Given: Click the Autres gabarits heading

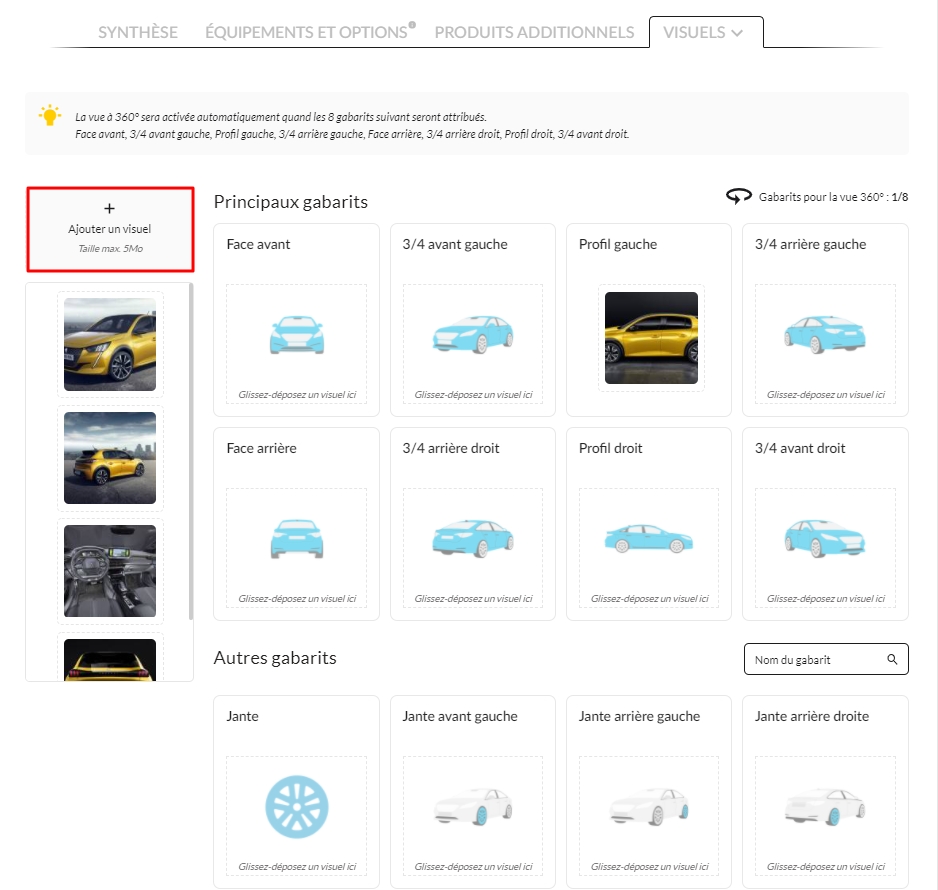Looking at the screenshot, I should click(x=275, y=657).
